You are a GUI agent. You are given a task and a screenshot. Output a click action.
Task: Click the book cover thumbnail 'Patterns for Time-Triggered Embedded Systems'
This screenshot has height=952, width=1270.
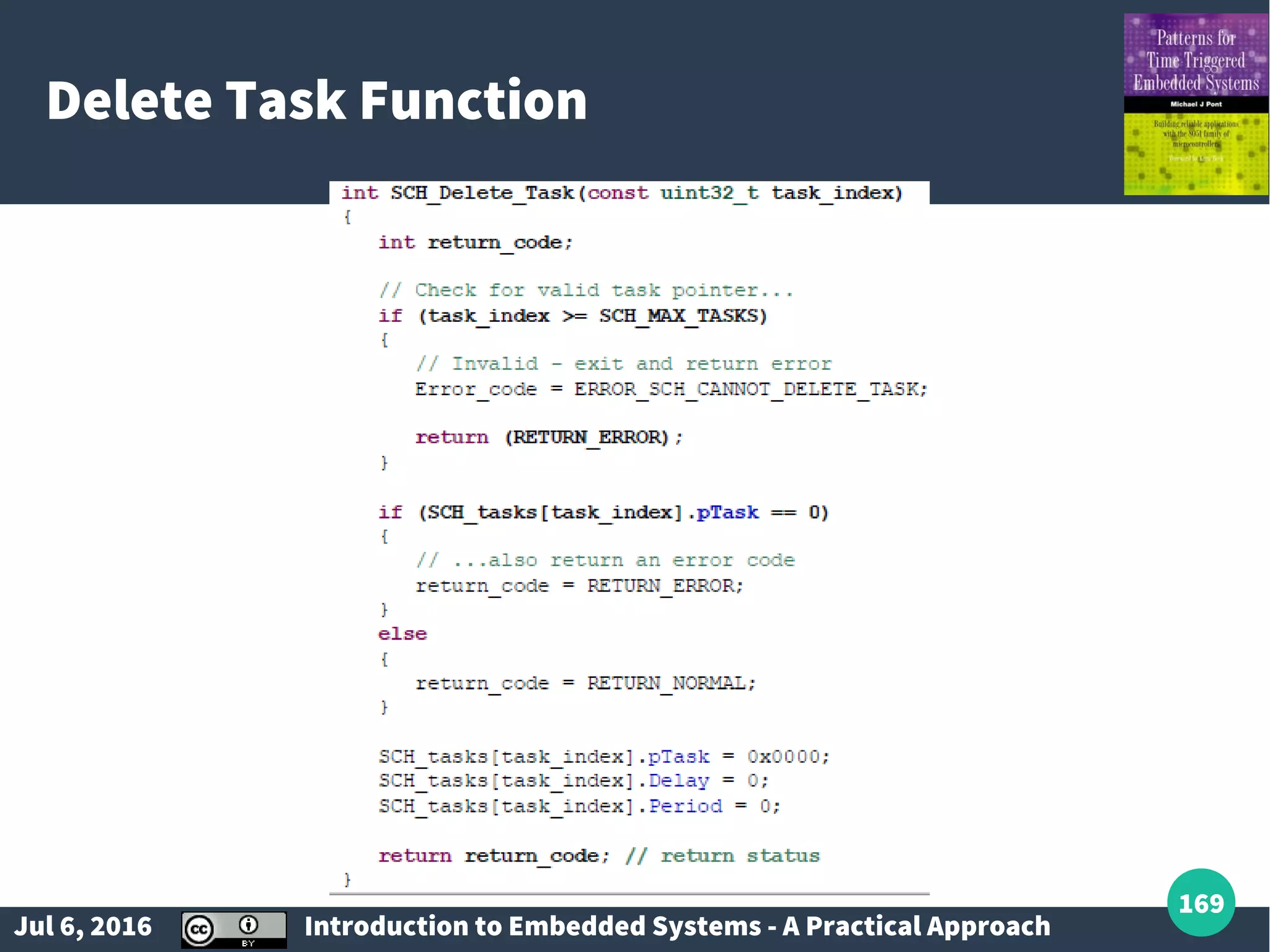1196,104
